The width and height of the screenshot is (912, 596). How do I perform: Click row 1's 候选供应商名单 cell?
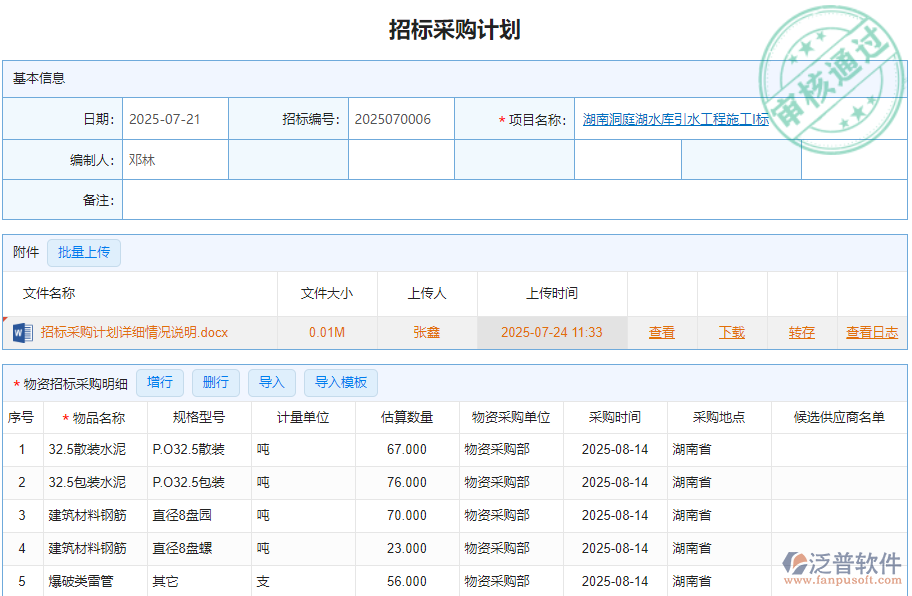click(838, 449)
